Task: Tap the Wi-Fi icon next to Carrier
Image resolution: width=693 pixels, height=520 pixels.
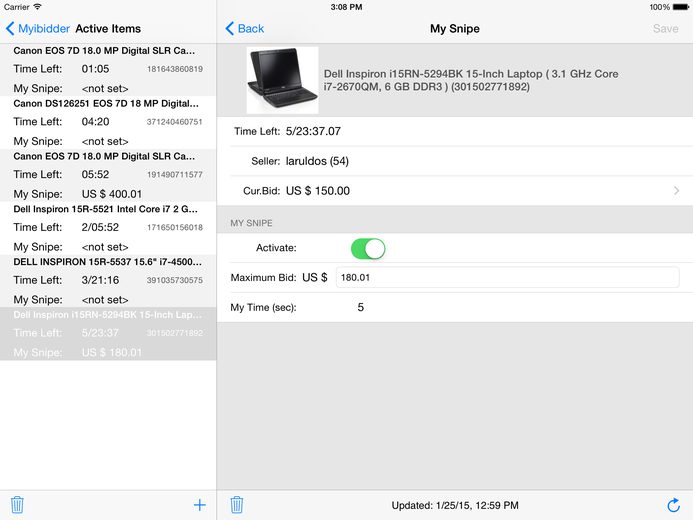Action: (38, 7)
